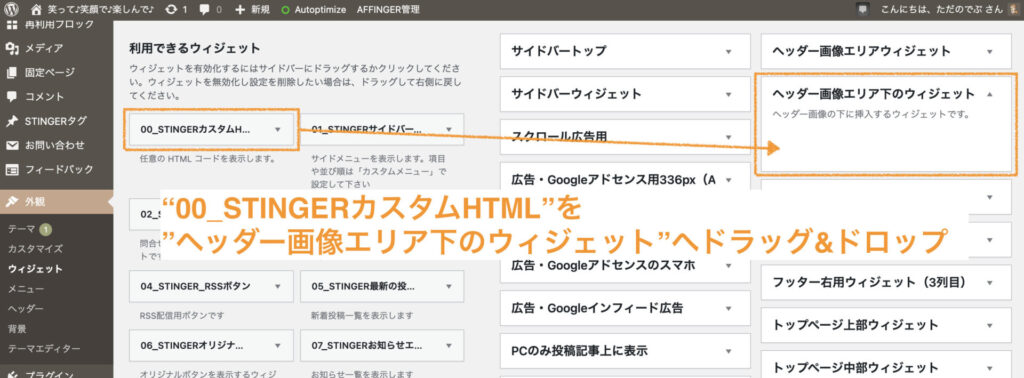Open the テーマ submenu item
This screenshot has width=1024, height=378.
tap(22, 228)
